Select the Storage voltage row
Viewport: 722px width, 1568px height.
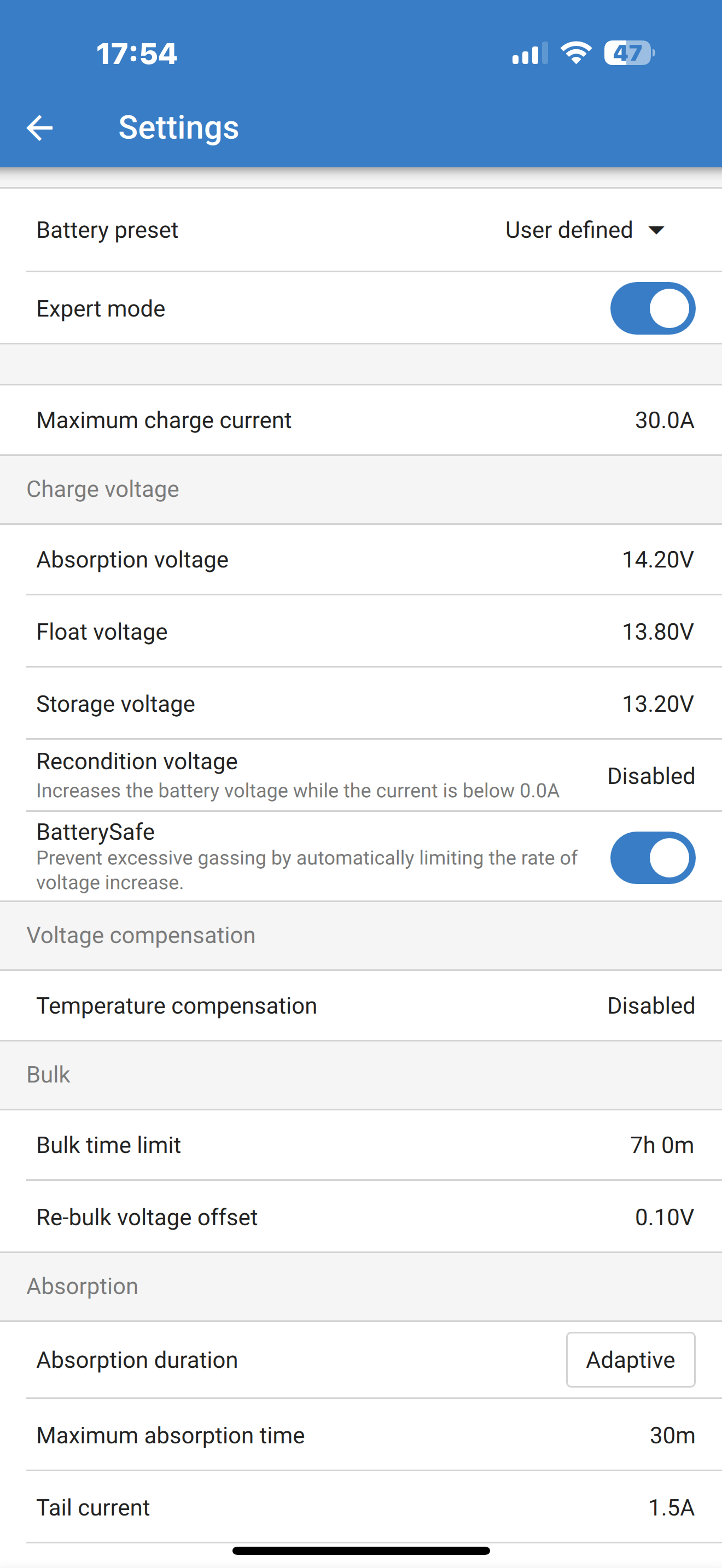pos(361,704)
